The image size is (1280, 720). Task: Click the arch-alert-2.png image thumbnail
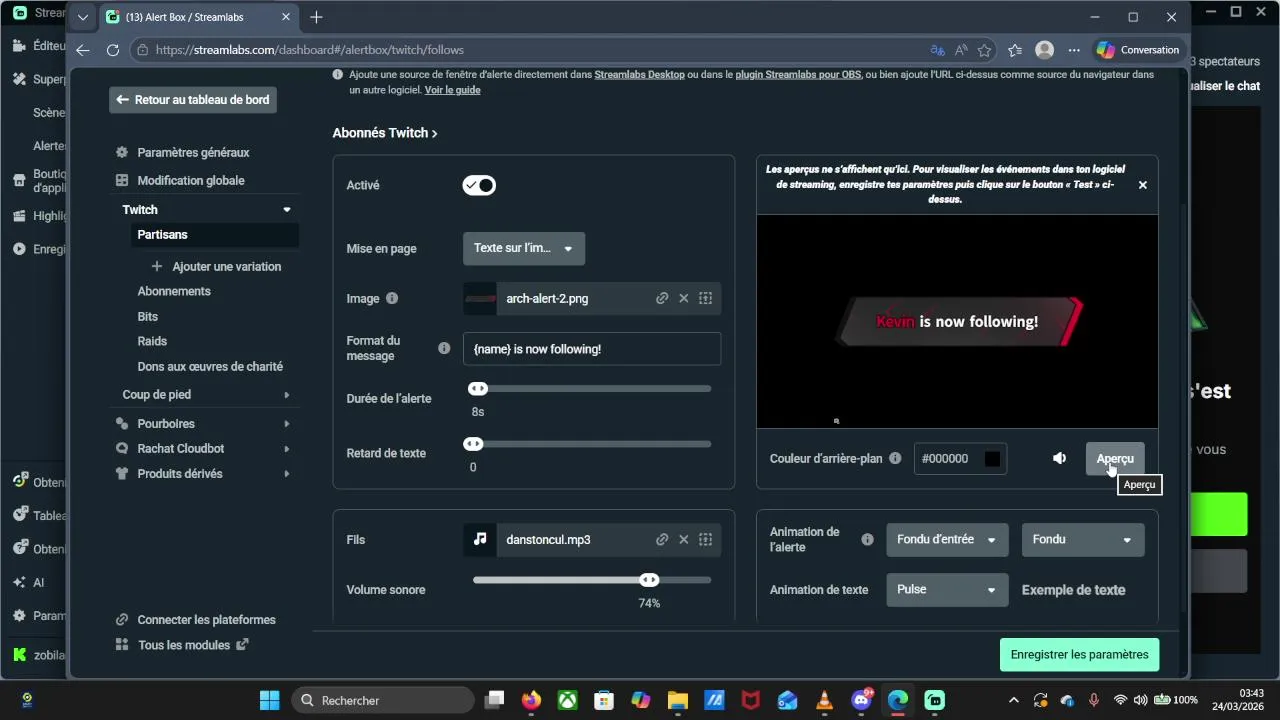pyautogui.click(x=480, y=298)
